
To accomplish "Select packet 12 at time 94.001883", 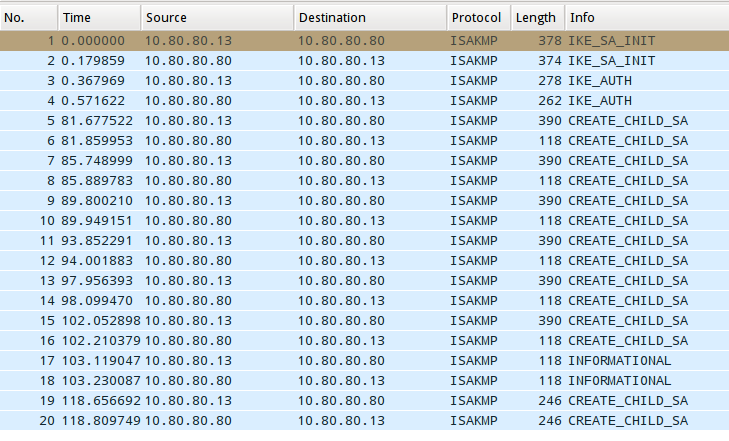I will (364, 261).
